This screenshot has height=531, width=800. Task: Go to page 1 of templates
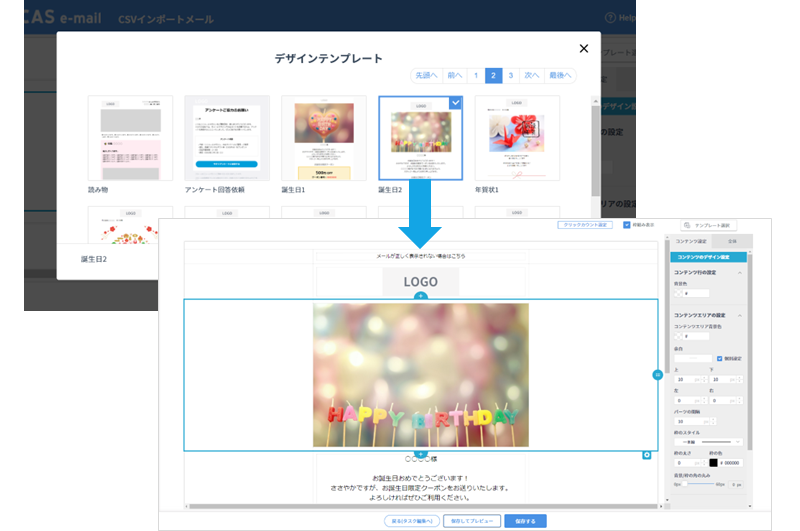(x=476, y=75)
